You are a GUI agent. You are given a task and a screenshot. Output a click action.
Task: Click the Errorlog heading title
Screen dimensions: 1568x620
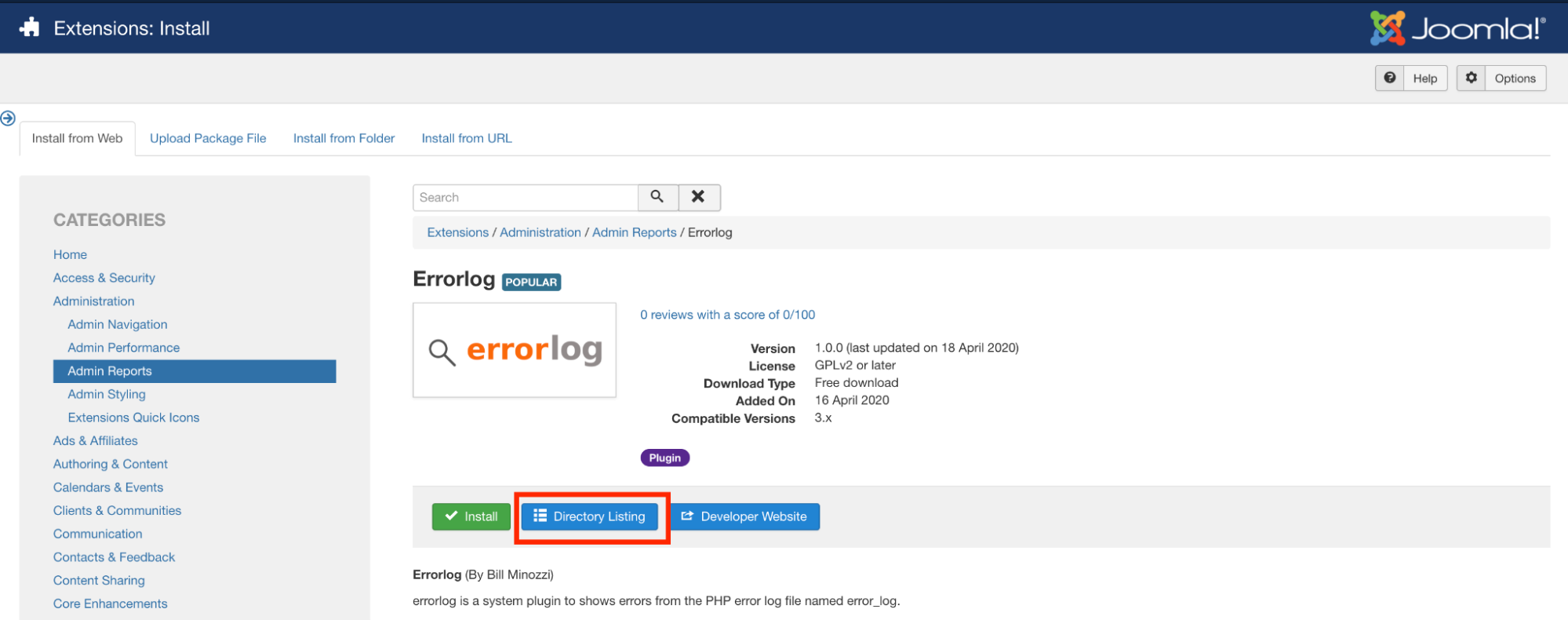point(454,279)
